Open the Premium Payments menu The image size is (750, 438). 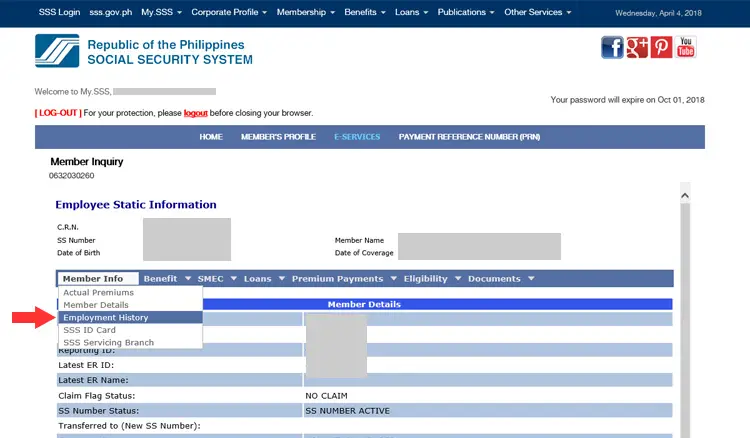[344, 278]
